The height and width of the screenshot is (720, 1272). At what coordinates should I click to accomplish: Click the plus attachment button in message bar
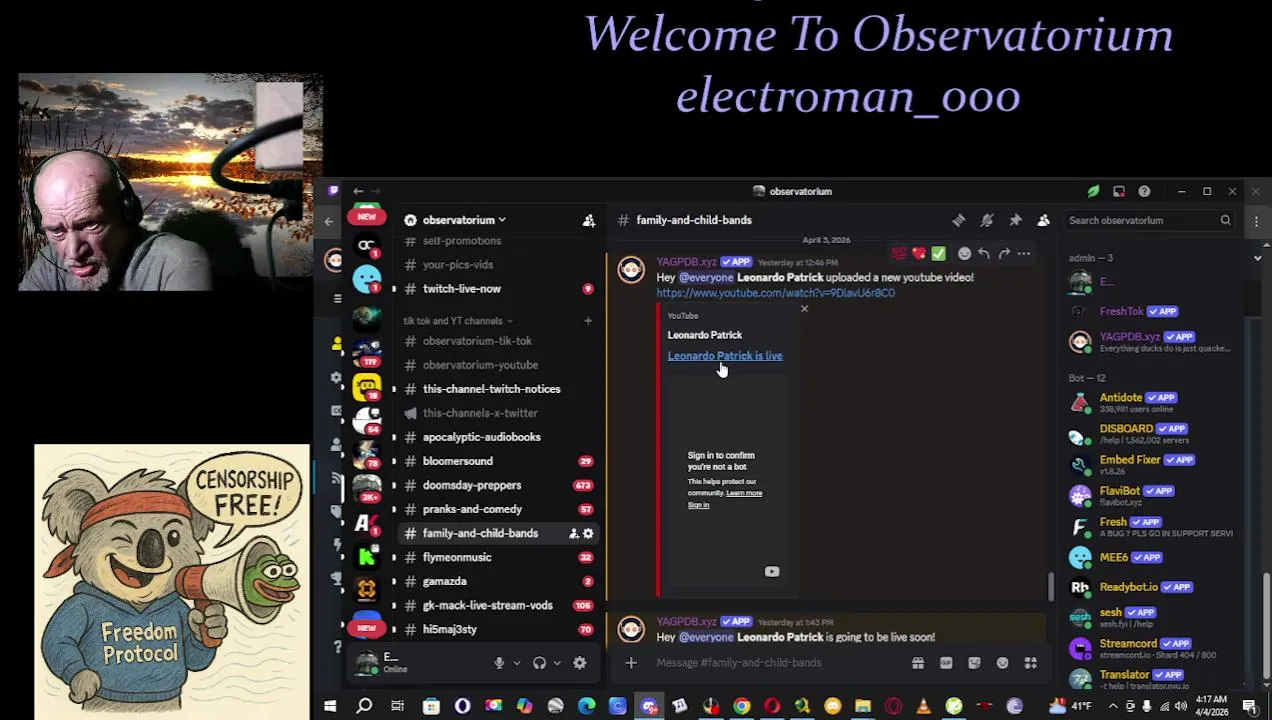click(x=631, y=663)
